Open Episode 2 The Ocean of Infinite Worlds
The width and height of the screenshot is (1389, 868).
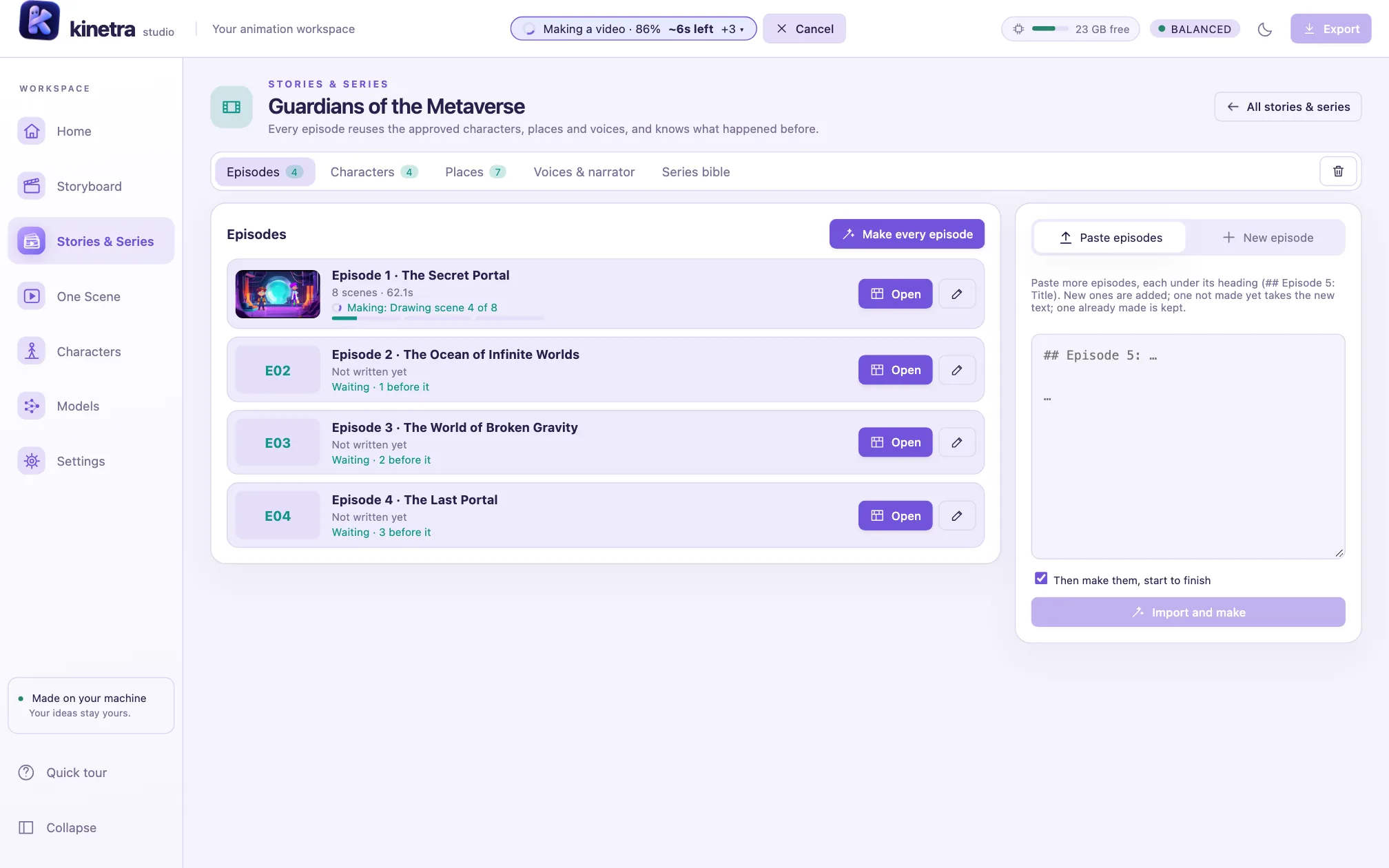point(895,370)
